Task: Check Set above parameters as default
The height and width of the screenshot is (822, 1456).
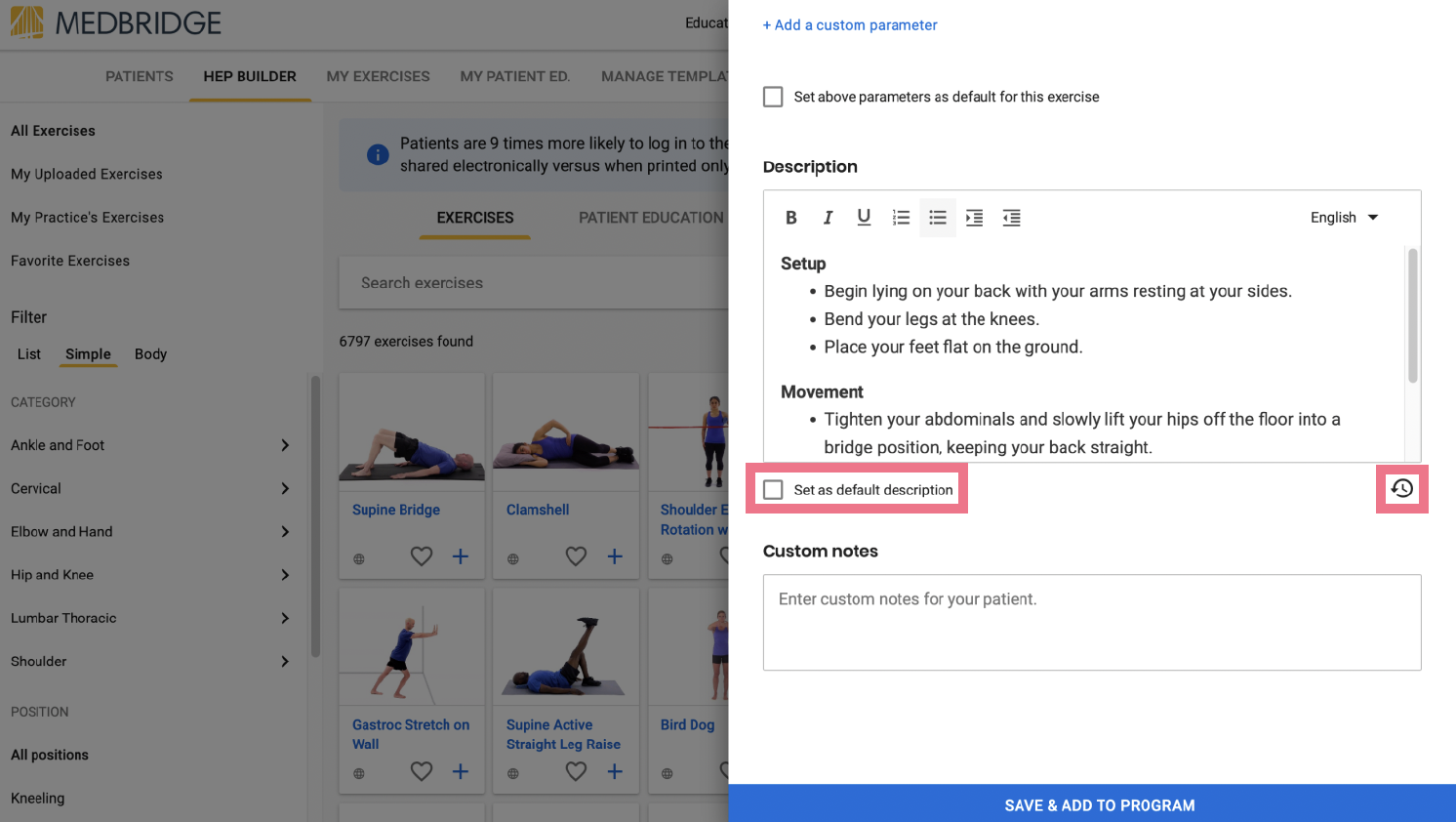Action: pos(773,97)
